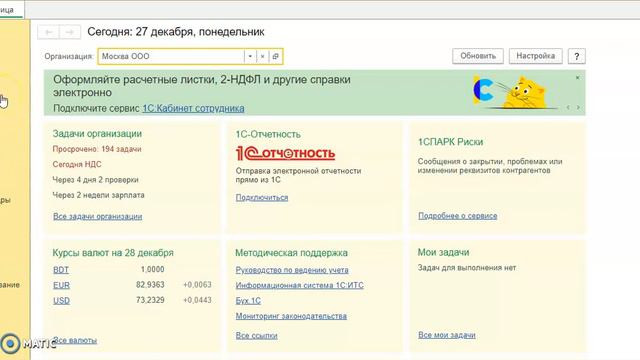Open Все ссылки link
This screenshot has width=640, height=360.
click(x=256, y=336)
